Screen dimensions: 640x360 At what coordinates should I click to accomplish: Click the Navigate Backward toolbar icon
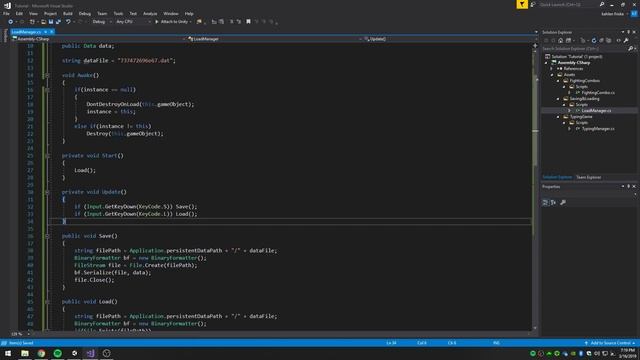tap(11, 22)
